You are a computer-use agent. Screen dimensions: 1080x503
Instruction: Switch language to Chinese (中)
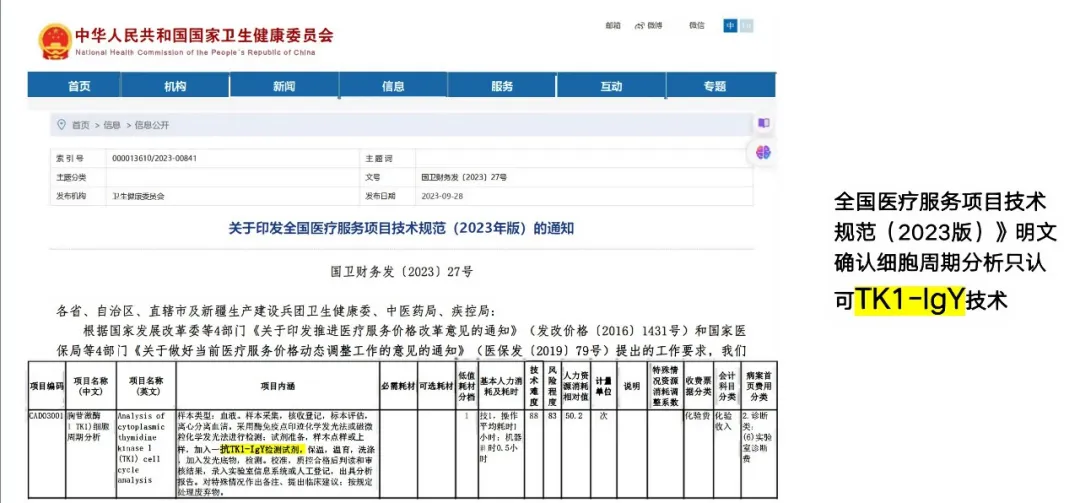(x=730, y=26)
